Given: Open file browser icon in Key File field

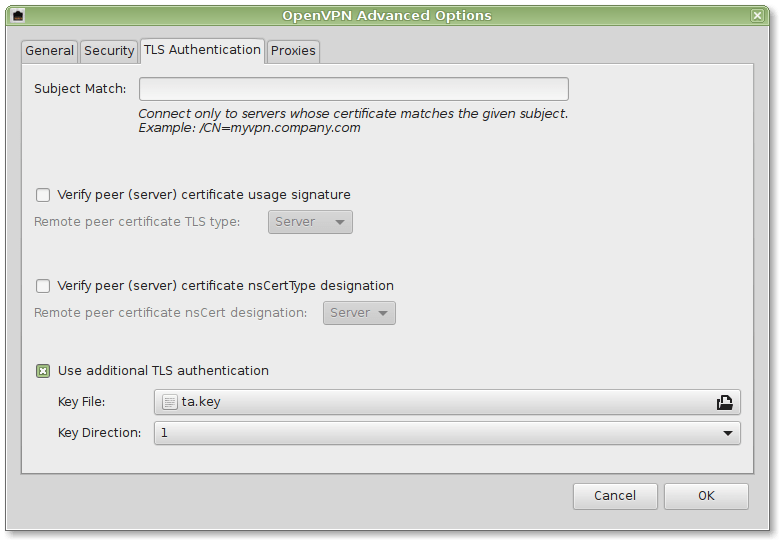Looking at the screenshot, I should click(x=724, y=402).
